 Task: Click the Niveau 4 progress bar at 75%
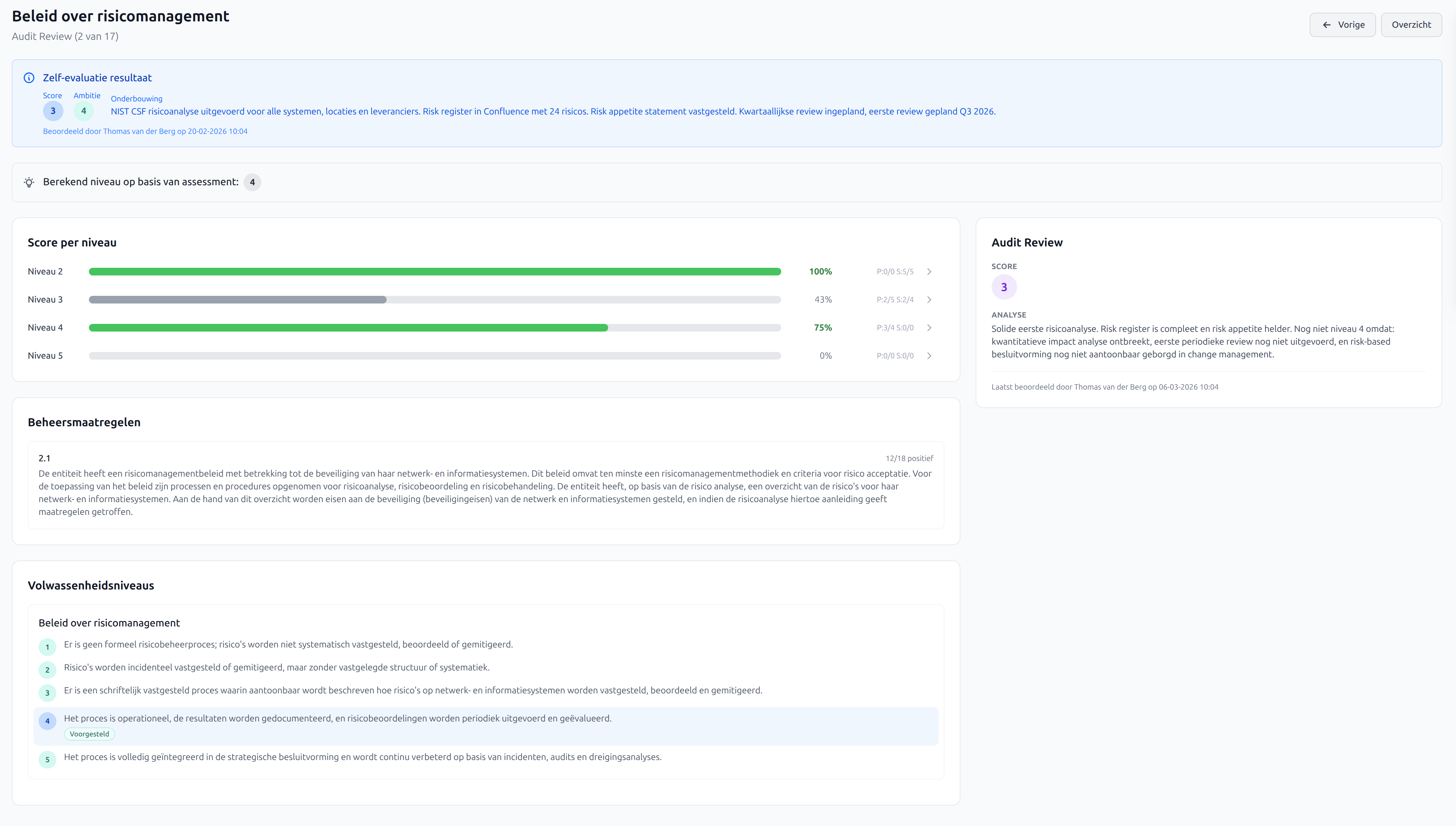point(434,327)
